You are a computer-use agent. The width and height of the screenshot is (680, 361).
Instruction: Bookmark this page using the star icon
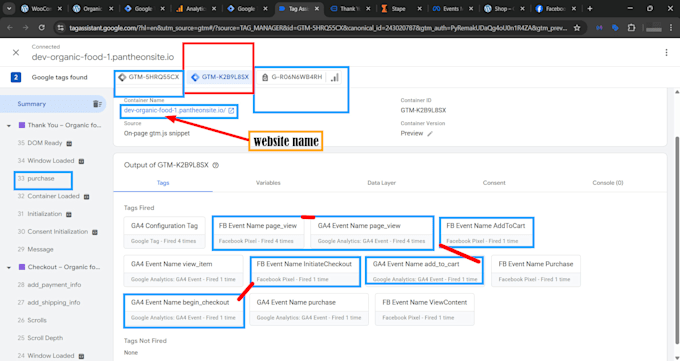pos(577,28)
